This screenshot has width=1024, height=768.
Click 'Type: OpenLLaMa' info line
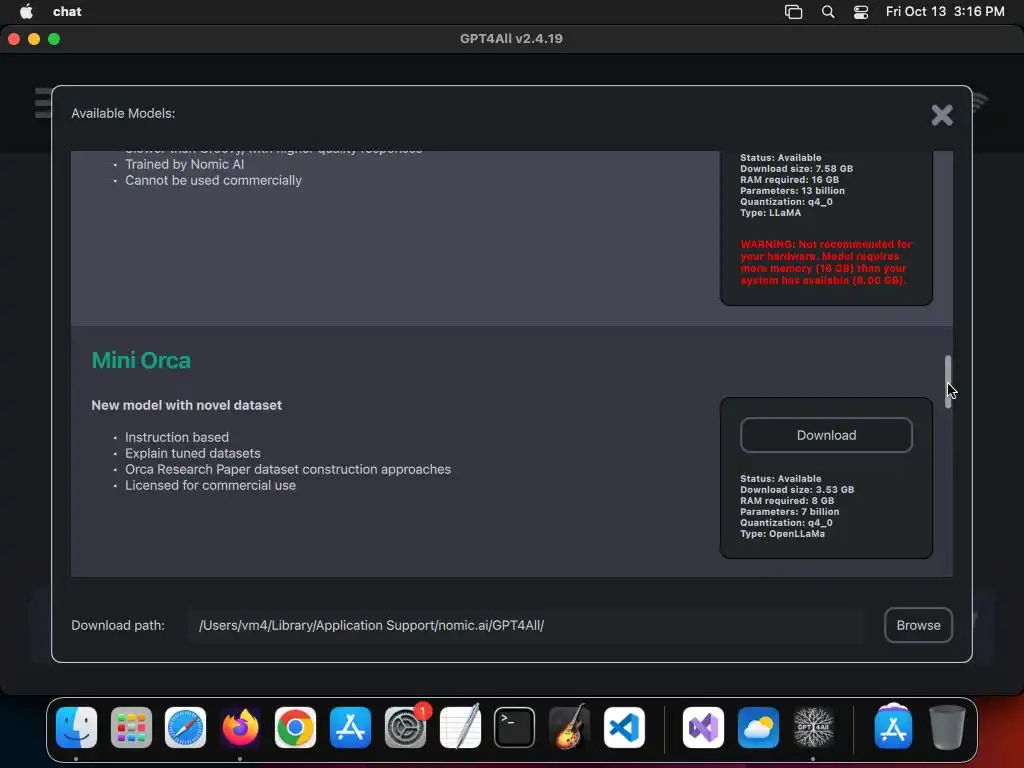point(782,534)
